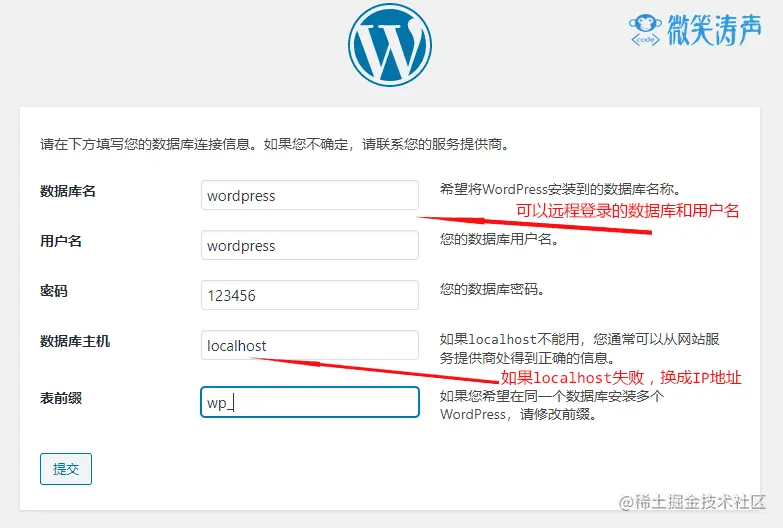
Task: Click the hint starting 如果localhost不能用
Action: (x=579, y=349)
